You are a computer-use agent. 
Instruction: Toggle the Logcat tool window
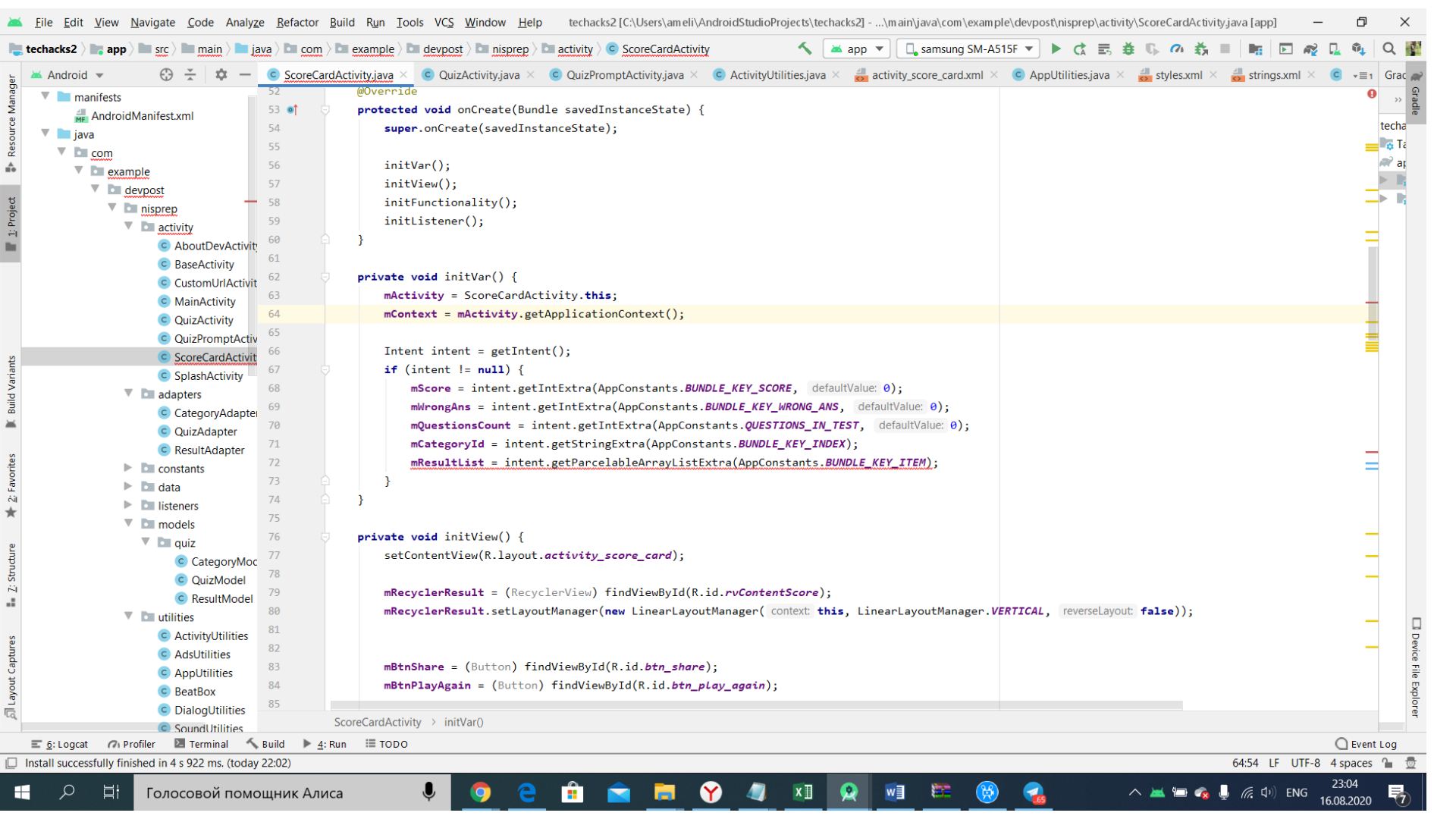(x=60, y=744)
